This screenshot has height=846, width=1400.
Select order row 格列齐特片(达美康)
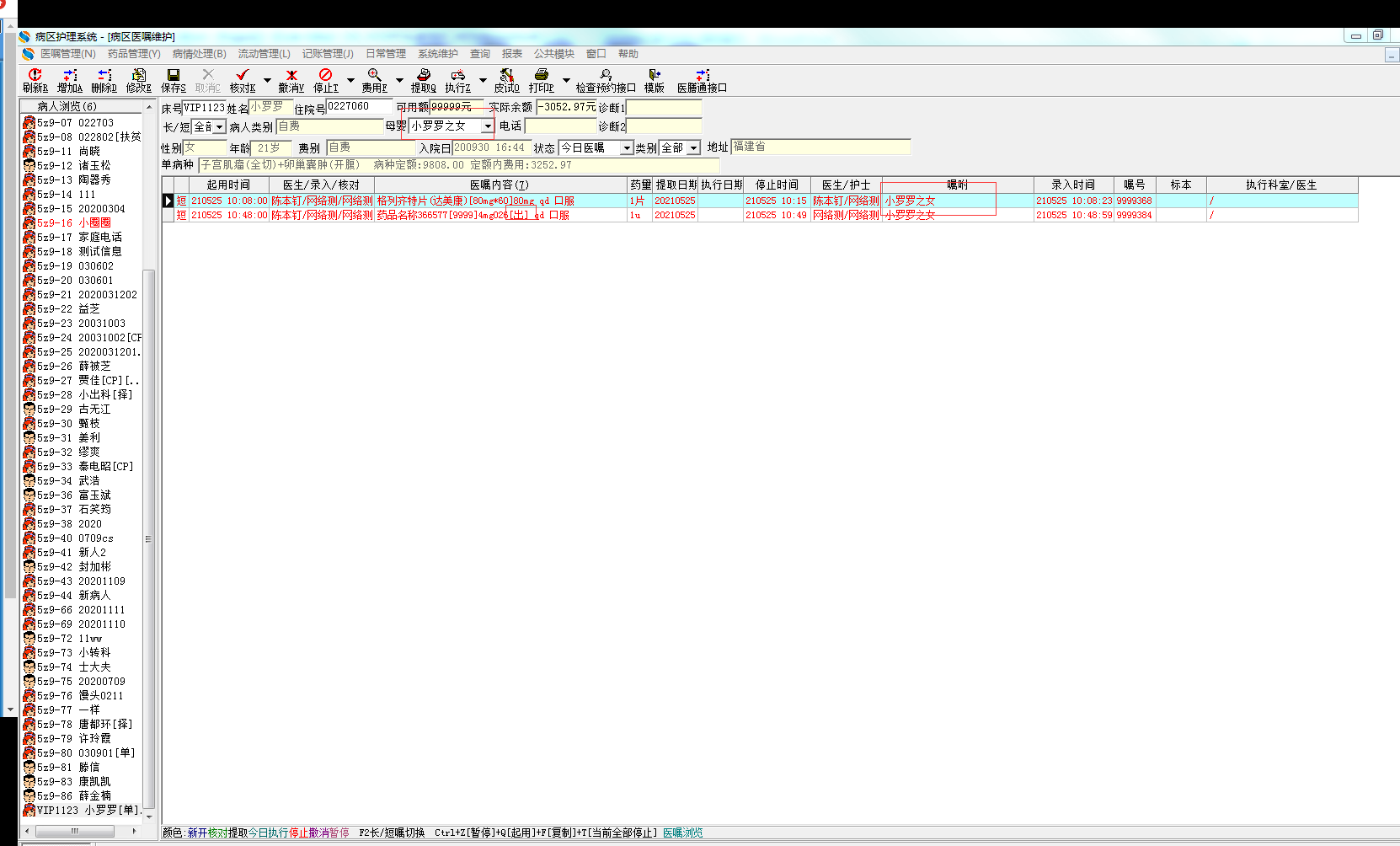click(x=760, y=201)
